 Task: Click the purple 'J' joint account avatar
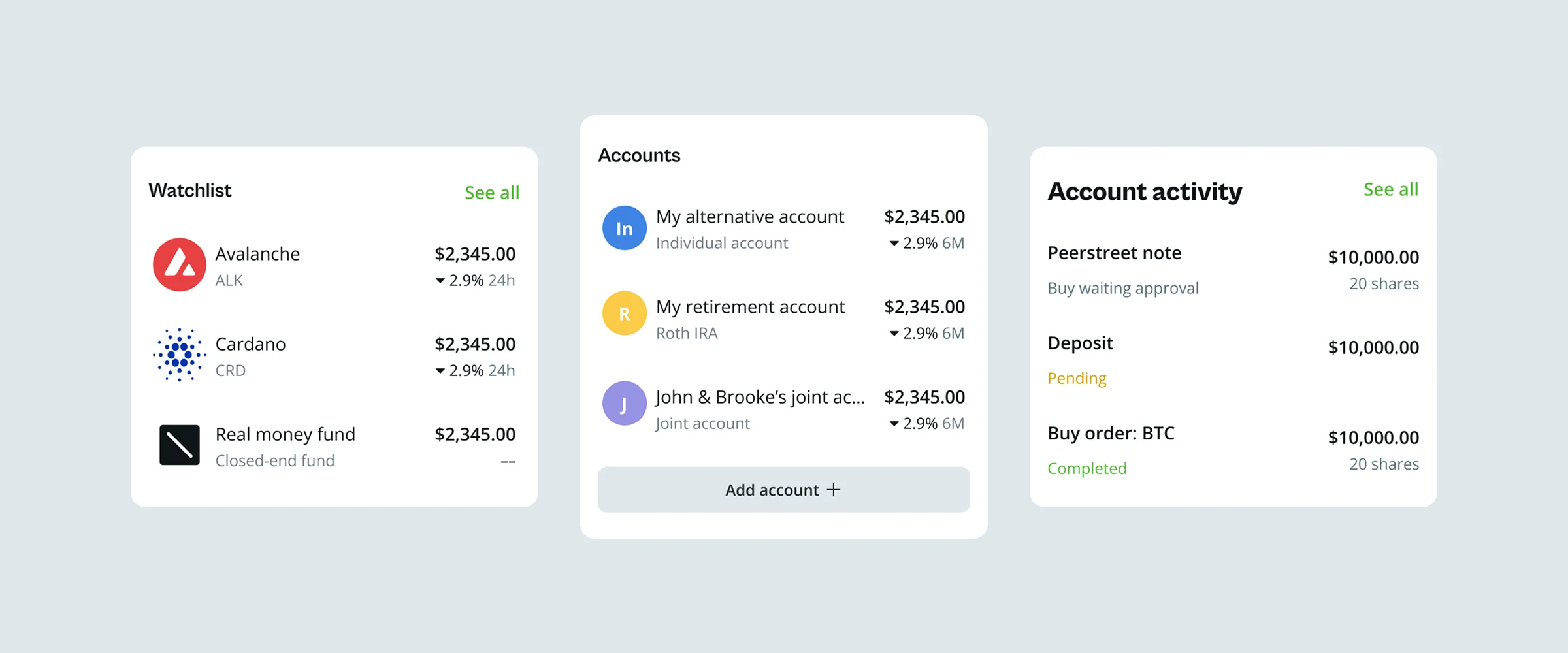click(x=625, y=404)
